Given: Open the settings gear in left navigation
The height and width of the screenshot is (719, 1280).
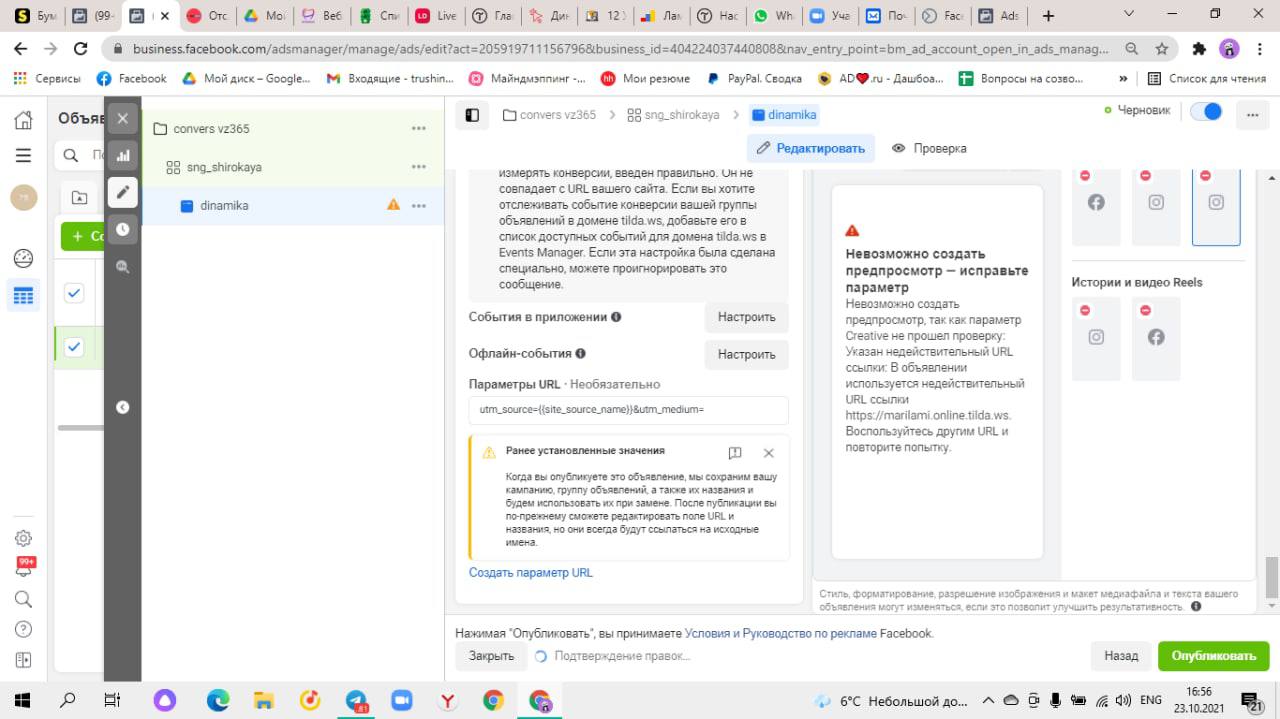Looking at the screenshot, I should click(x=23, y=538).
